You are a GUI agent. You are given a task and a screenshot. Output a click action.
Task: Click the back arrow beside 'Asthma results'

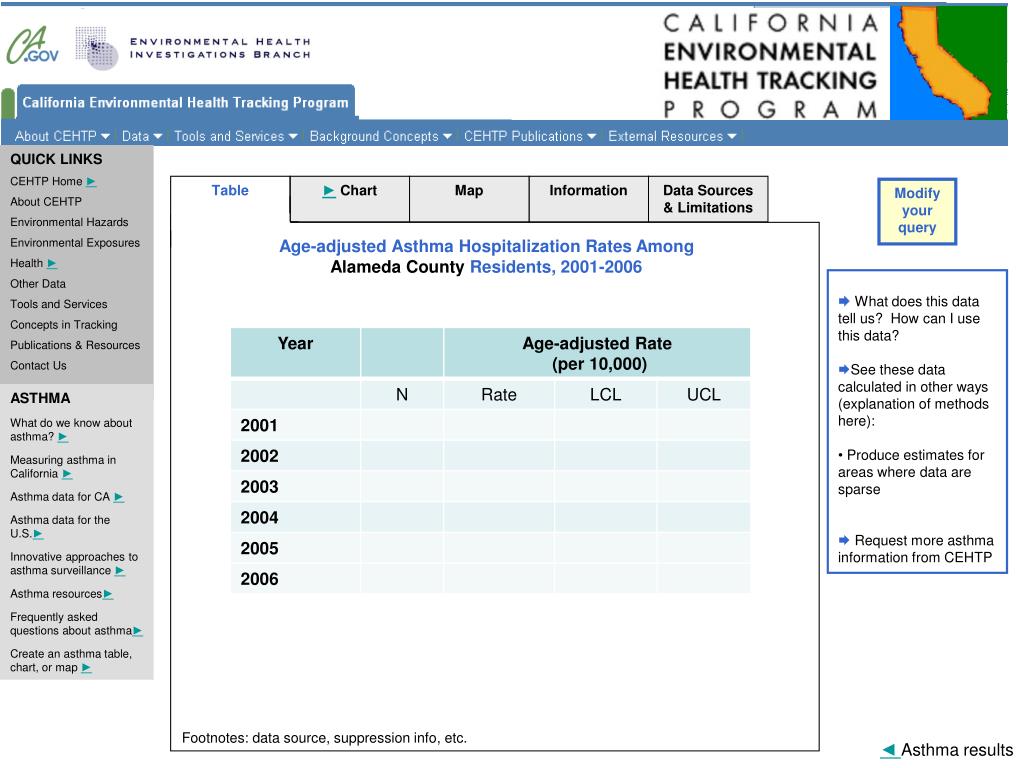tap(889, 750)
